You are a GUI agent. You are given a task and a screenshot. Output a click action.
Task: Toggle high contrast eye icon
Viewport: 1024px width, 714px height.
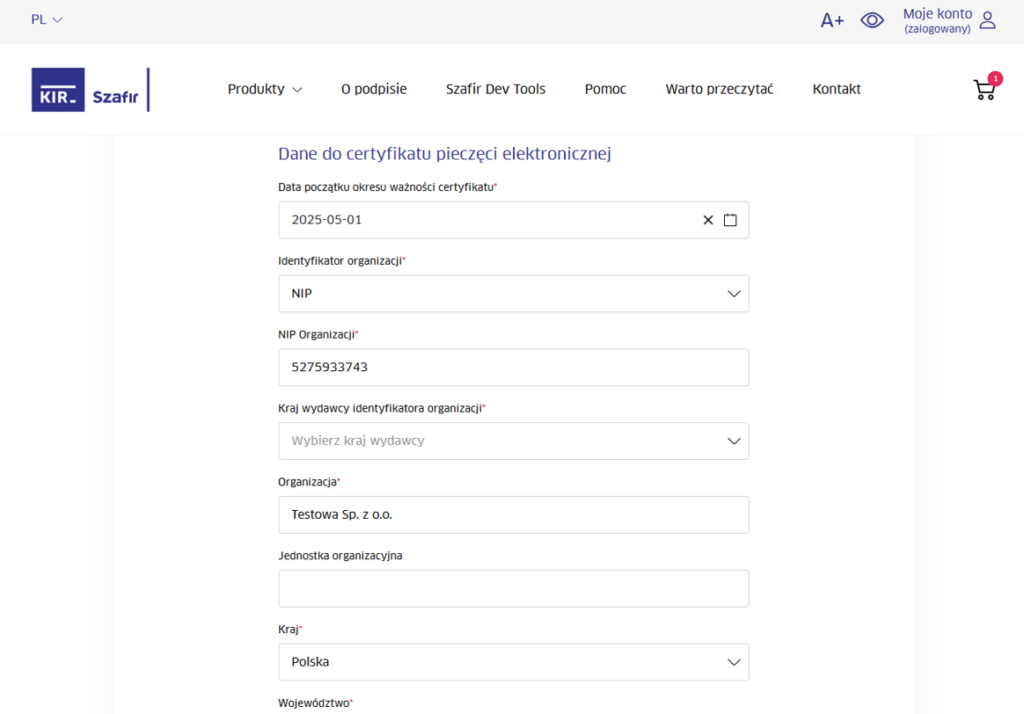[x=872, y=20]
